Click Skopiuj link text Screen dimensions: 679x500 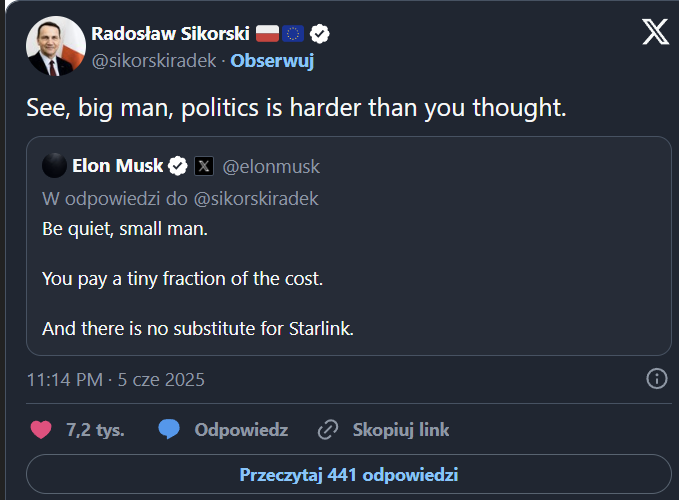[x=401, y=430]
